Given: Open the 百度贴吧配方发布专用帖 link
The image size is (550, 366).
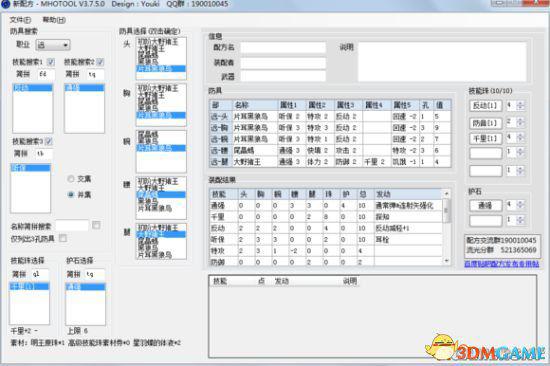Looking at the screenshot, I should 502,264.
